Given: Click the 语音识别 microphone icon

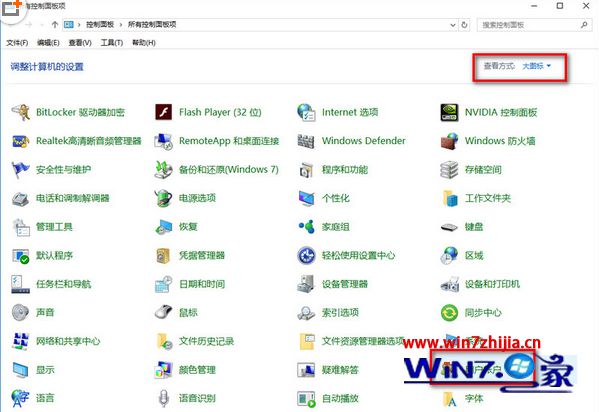Looking at the screenshot, I should click(x=164, y=398).
